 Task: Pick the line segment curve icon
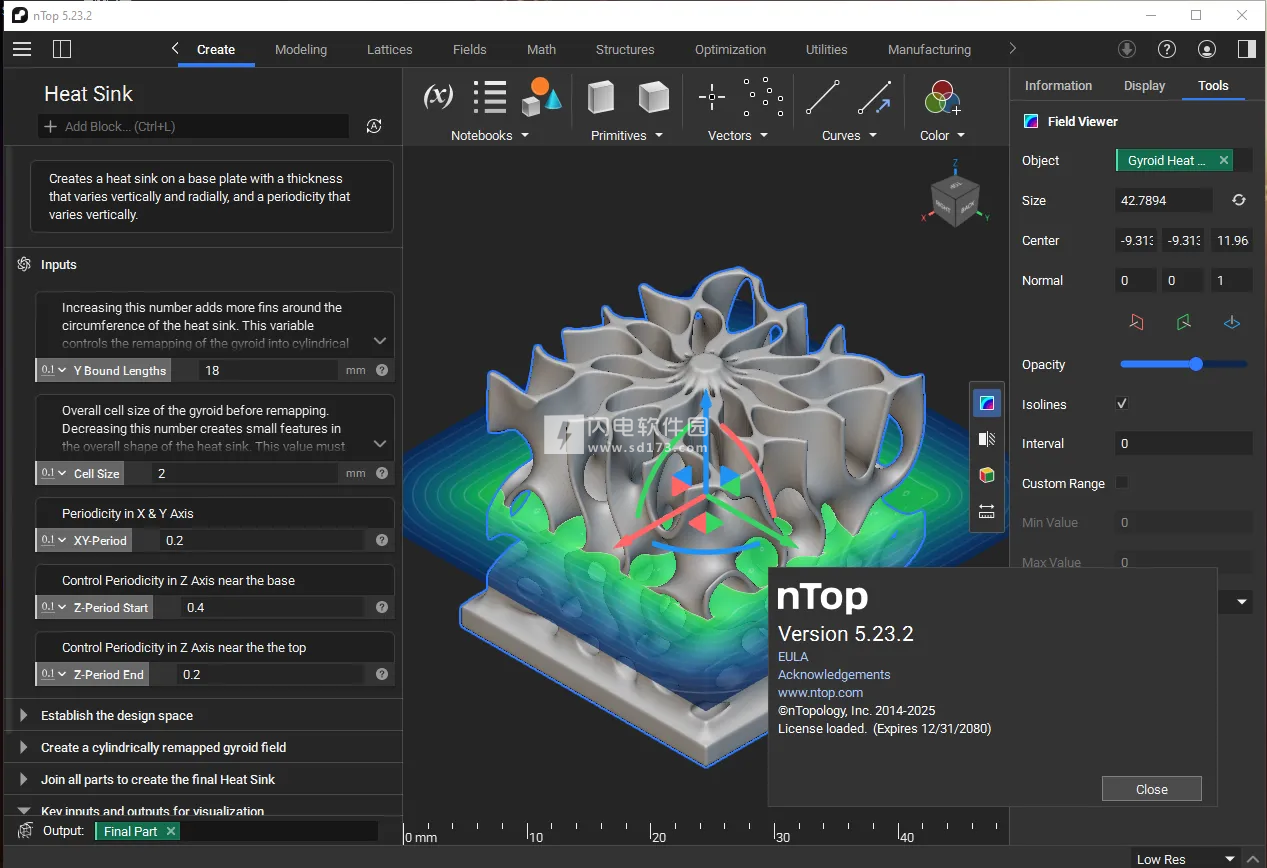(x=822, y=97)
